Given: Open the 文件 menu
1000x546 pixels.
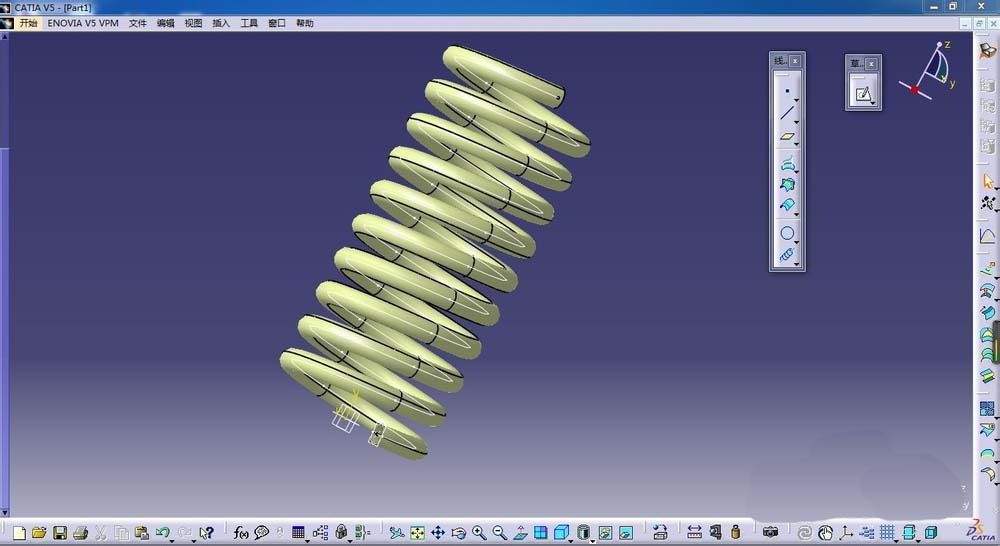Looking at the screenshot, I should (137, 23).
